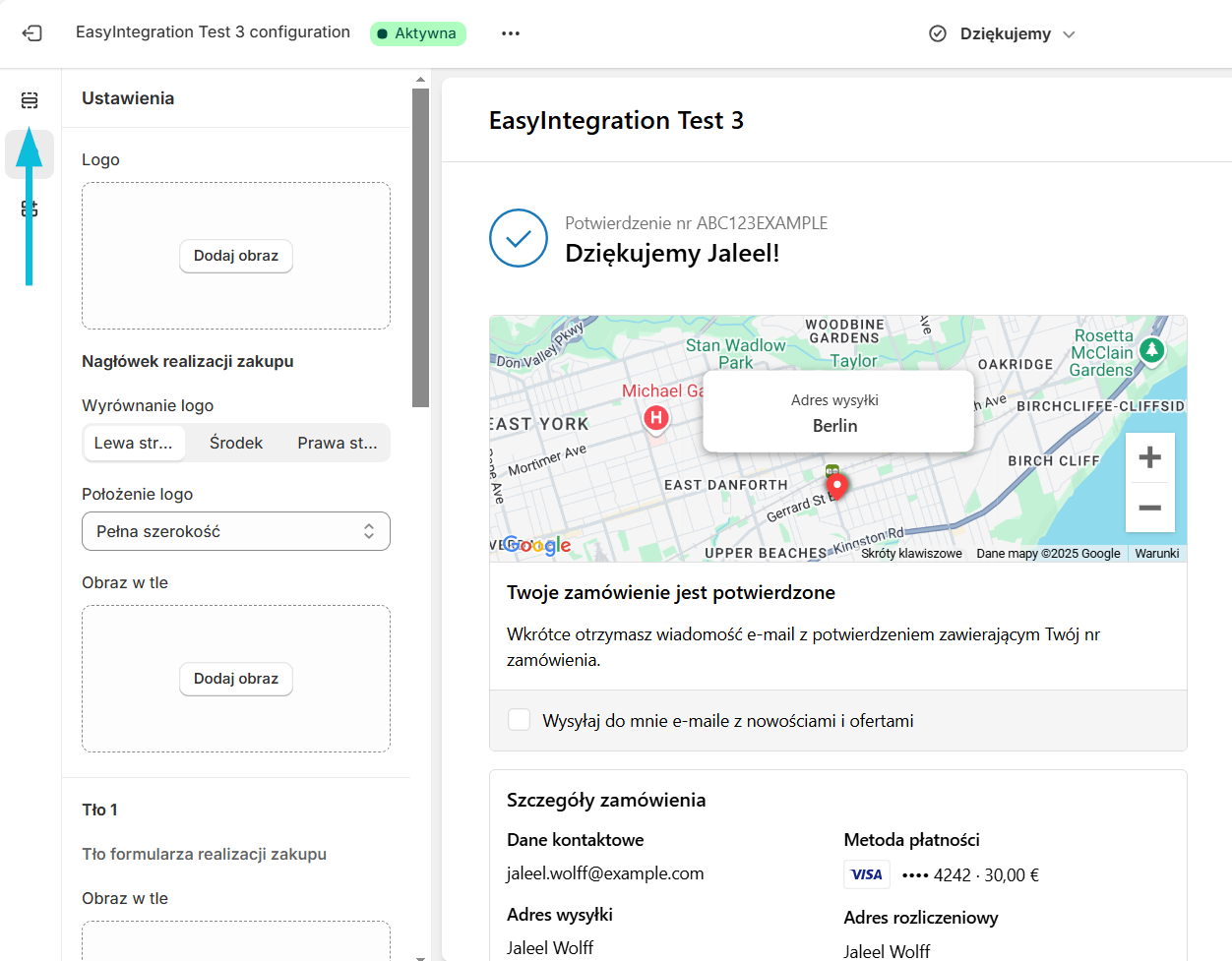
Task: Click the EasyIntegration Test 3 configuration title
Action: coord(213,32)
